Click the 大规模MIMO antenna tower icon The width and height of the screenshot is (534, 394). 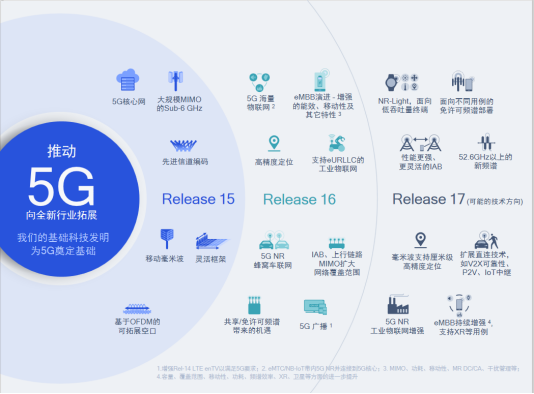(x=175, y=81)
